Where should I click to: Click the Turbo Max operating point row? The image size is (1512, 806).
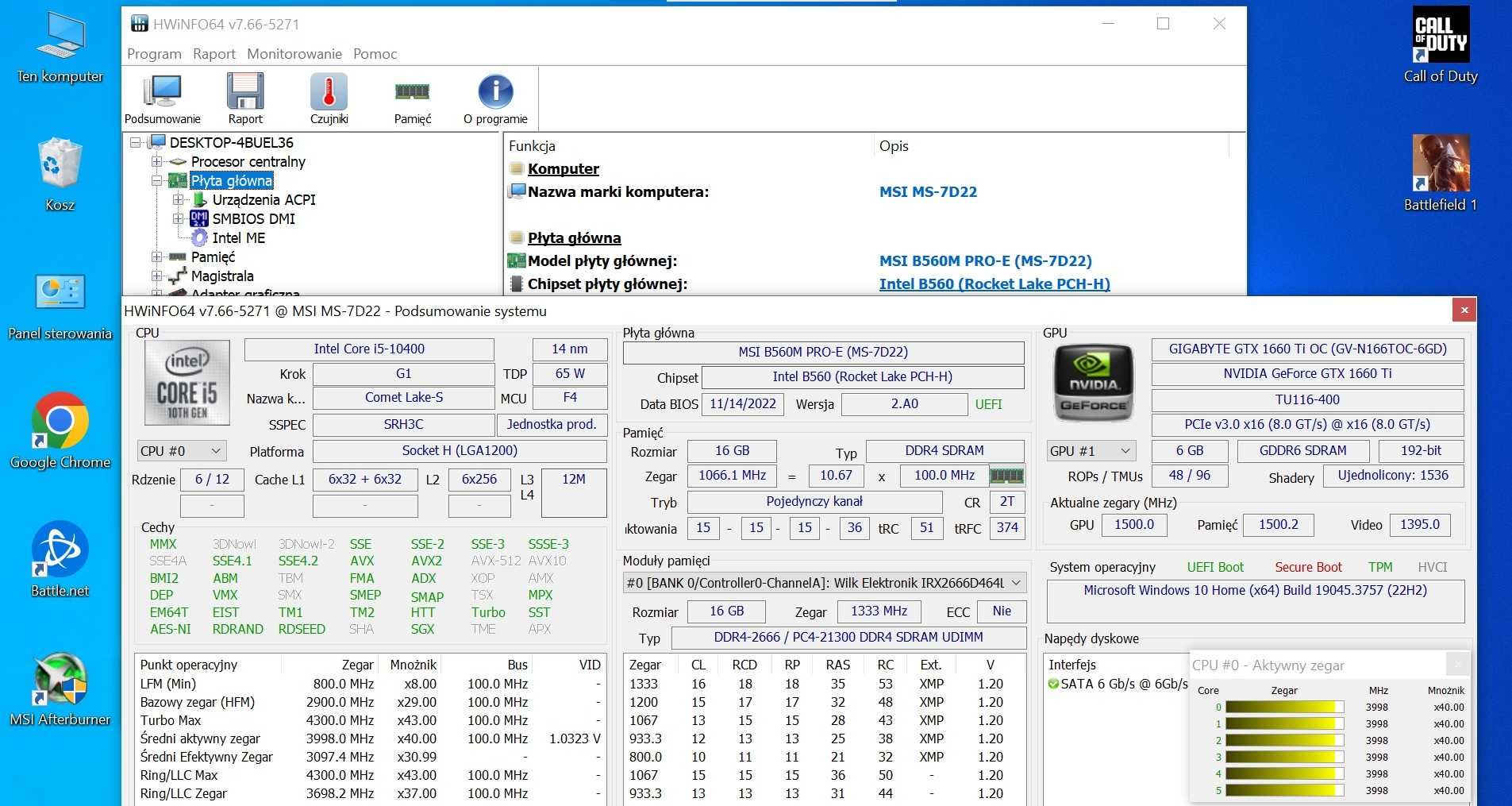[370, 720]
